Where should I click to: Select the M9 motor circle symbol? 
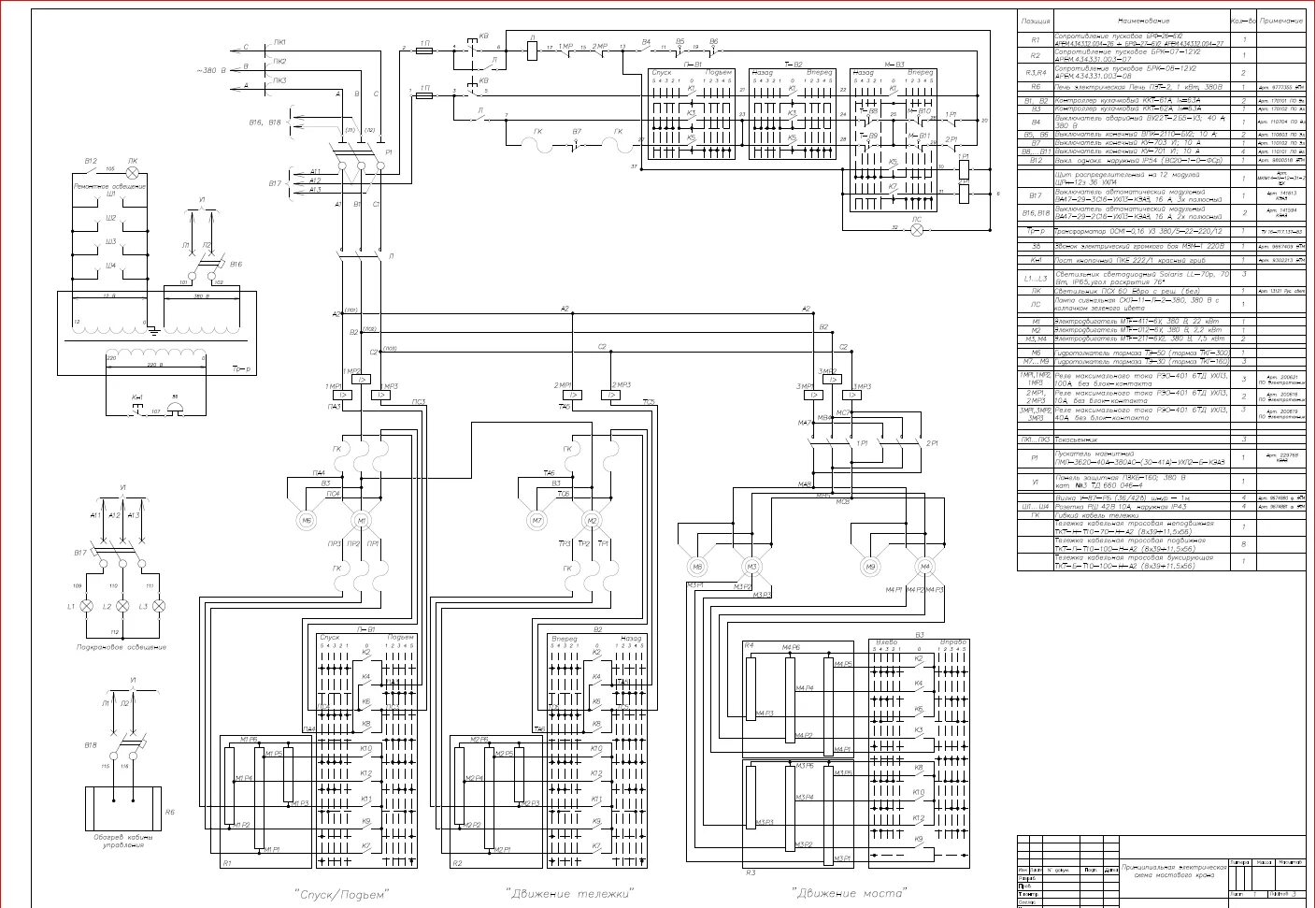(x=870, y=567)
